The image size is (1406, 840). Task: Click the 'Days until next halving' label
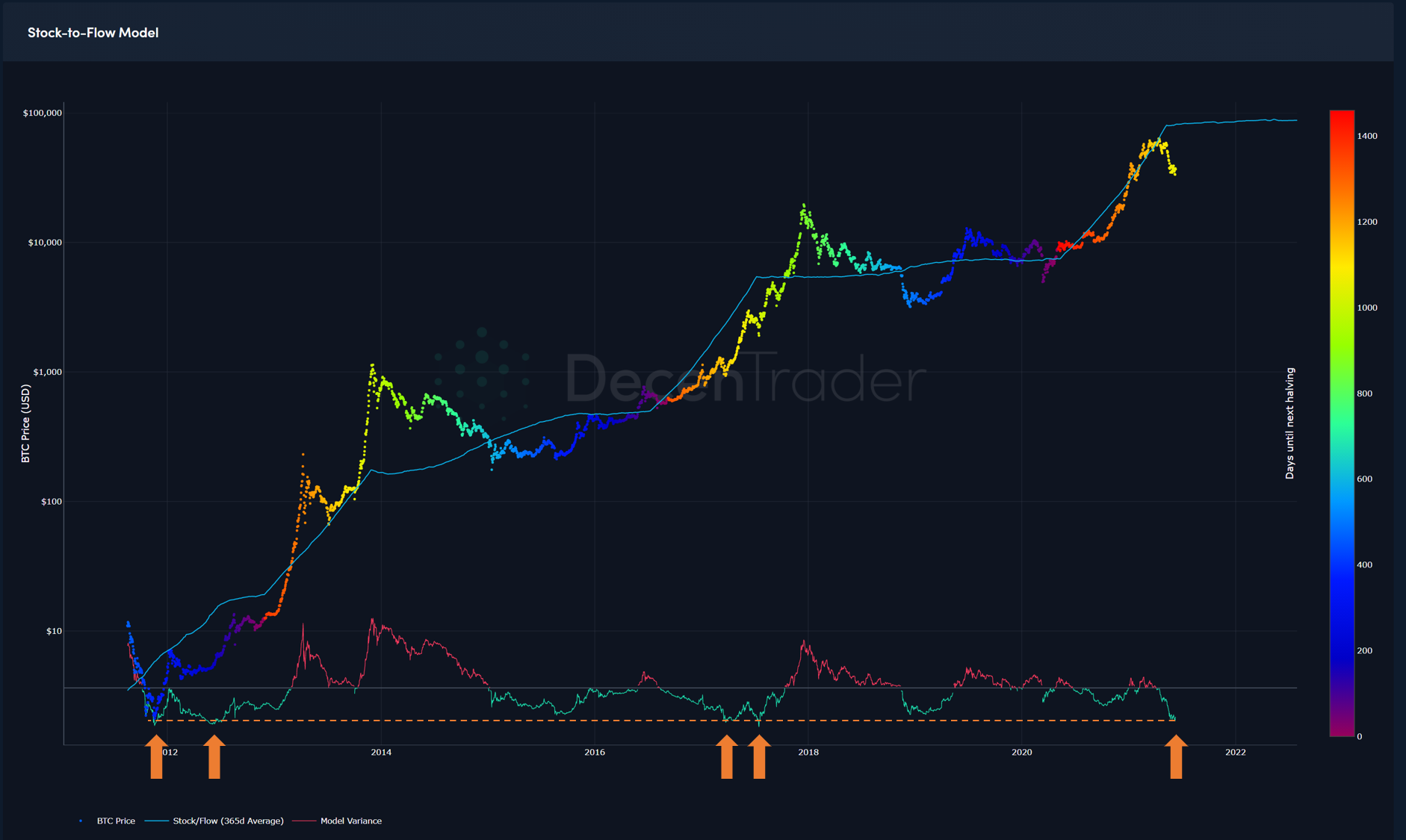1289,423
